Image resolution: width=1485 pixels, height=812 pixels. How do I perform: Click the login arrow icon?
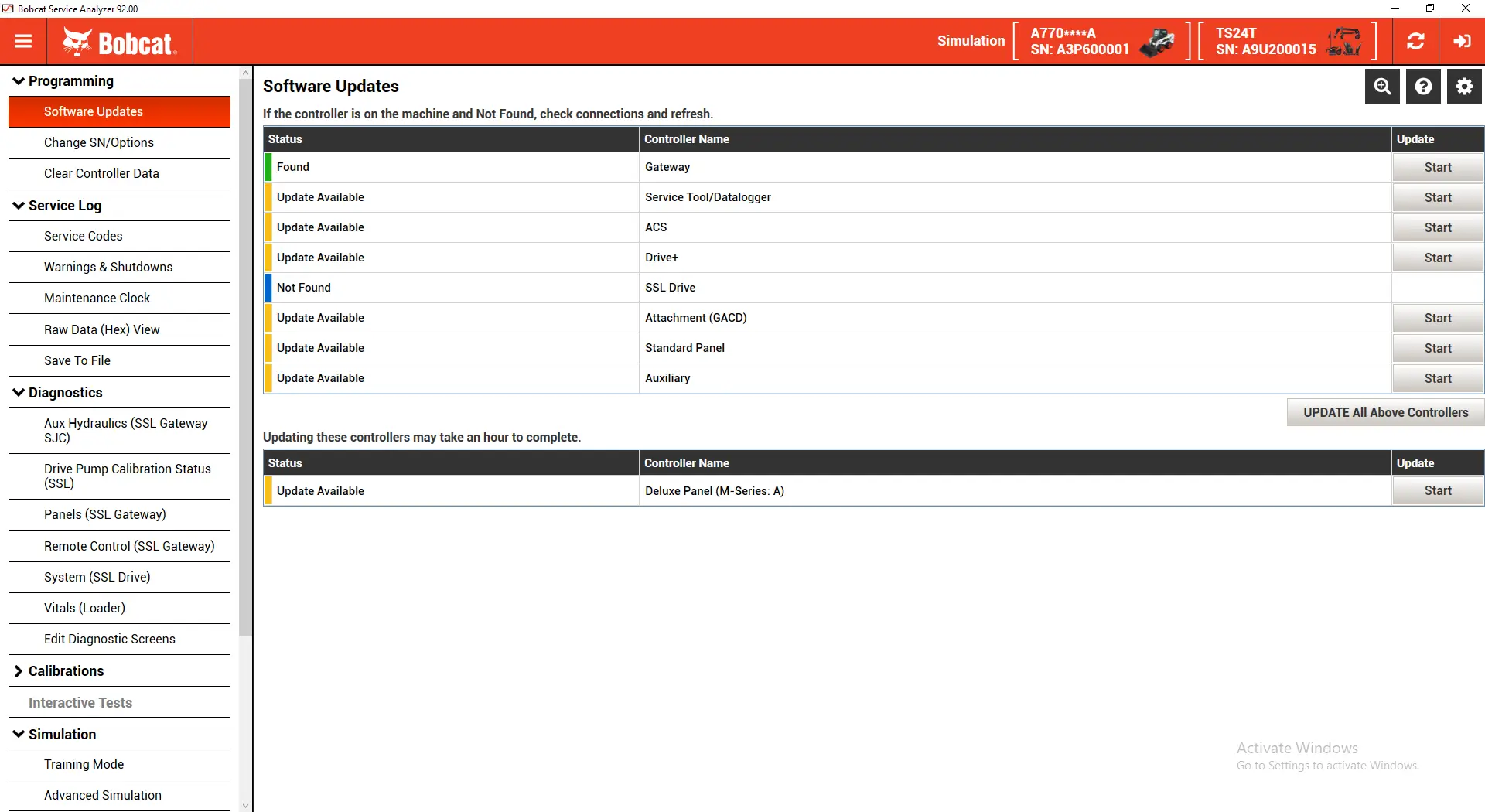coord(1462,41)
